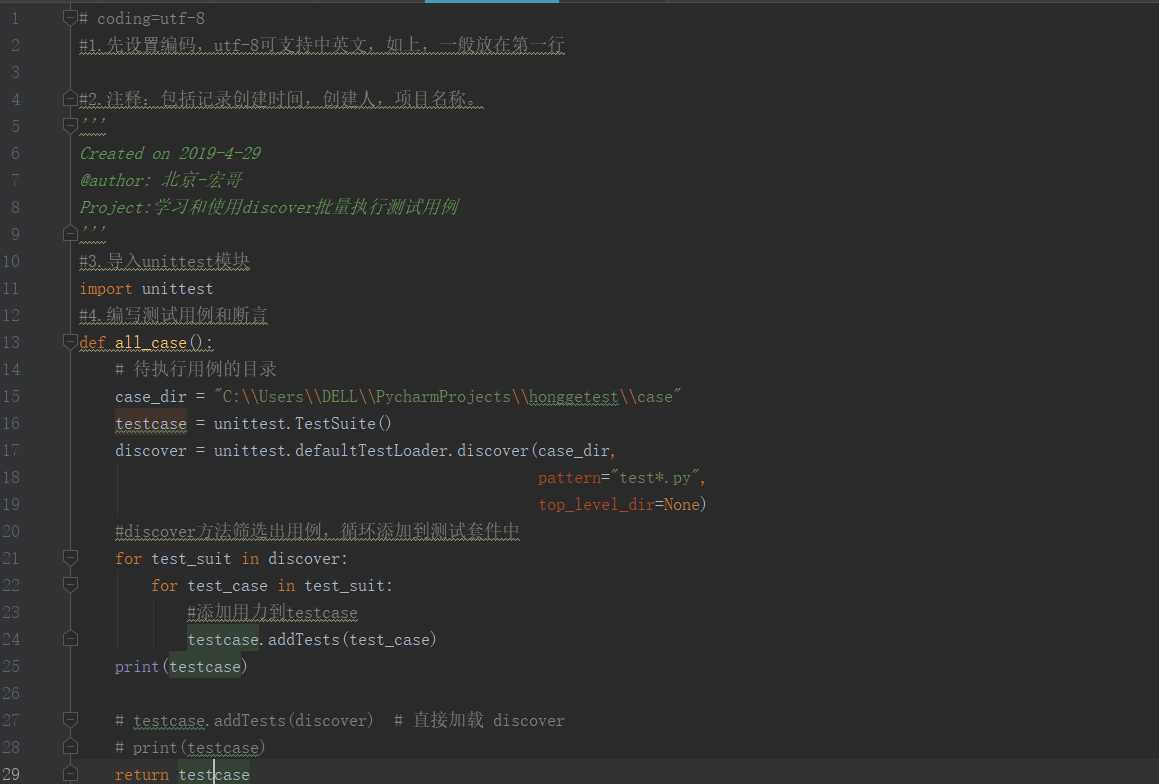Click 'TestSuite()' in the testcase assignment
The height and width of the screenshot is (784, 1159).
(x=344, y=423)
